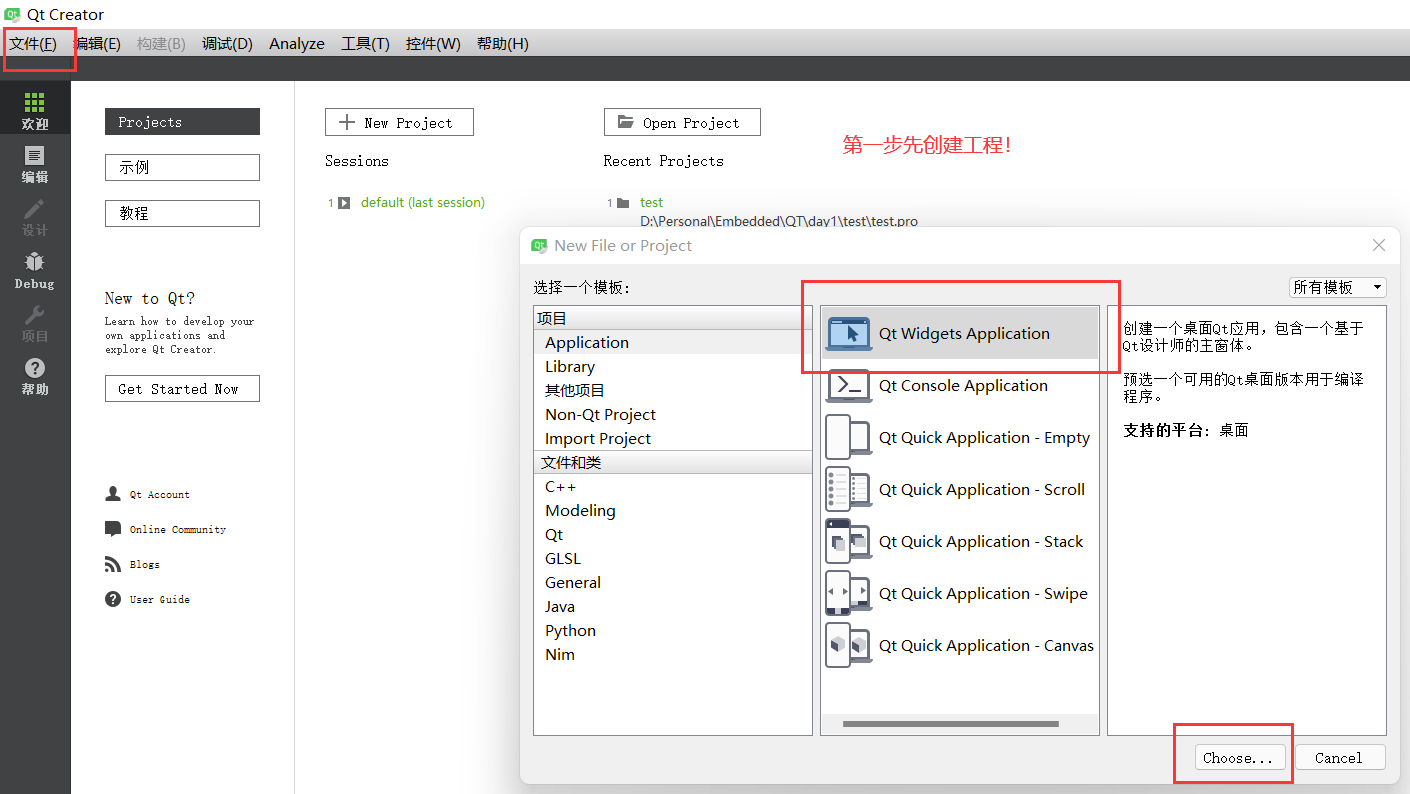The height and width of the screenshot is (794, 1410).
Task: Click the Blogs RSS icon
Action: click(113, 564)
